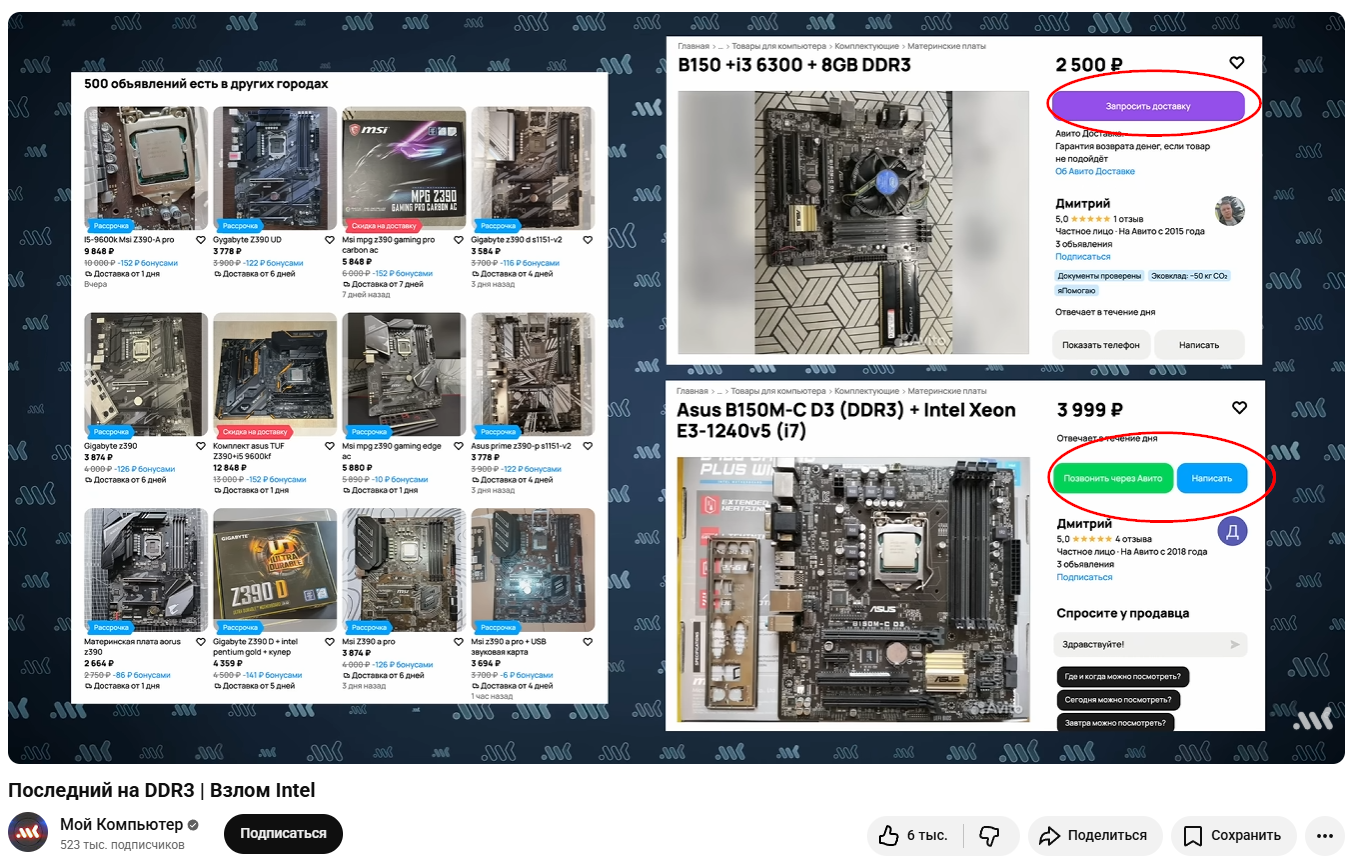The image size is (1354, 857).
Task: Click Написать next to Показать телефон
Action: click(1199, 345)
